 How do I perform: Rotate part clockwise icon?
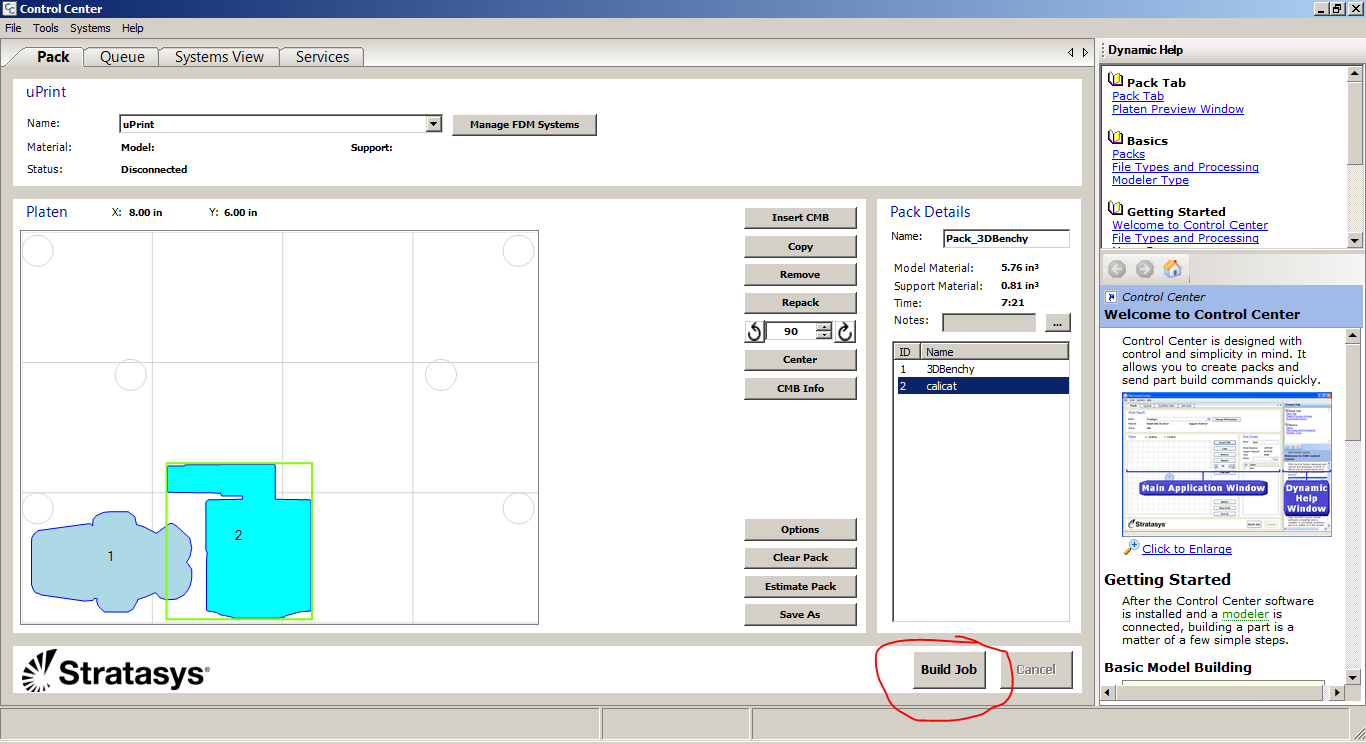845,331
